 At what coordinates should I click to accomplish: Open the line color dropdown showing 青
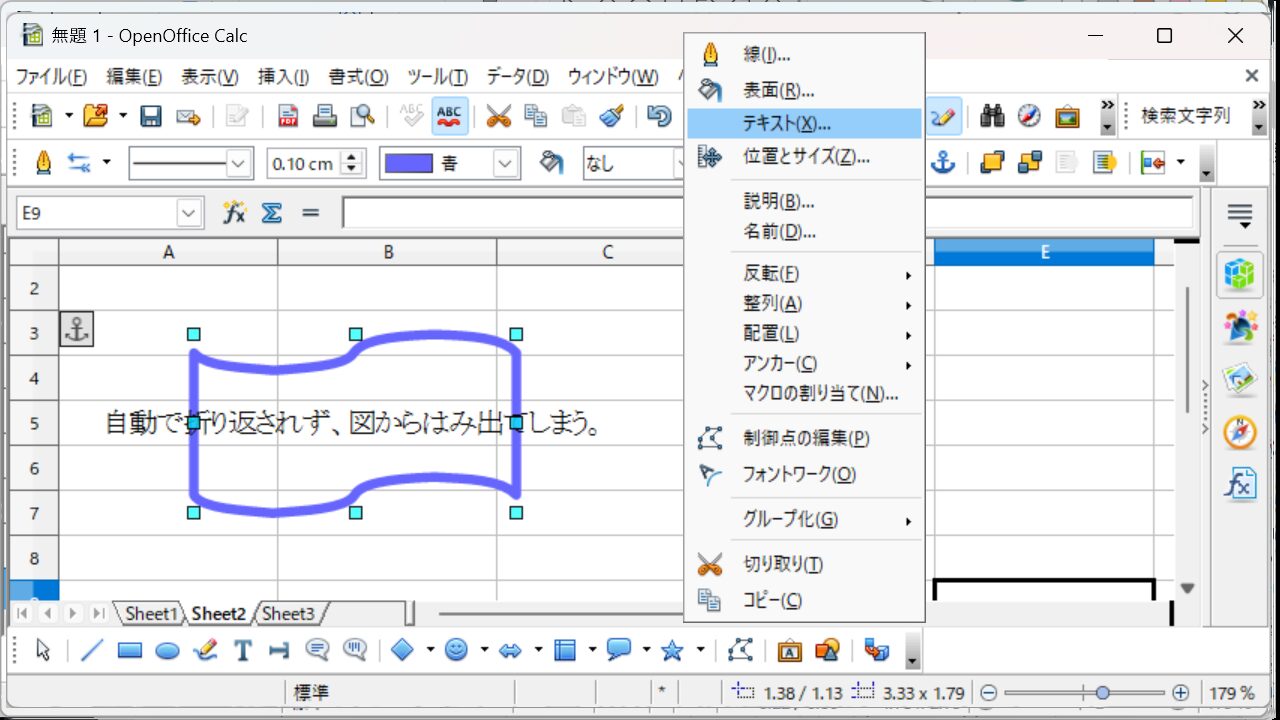[x=507, y=163]
